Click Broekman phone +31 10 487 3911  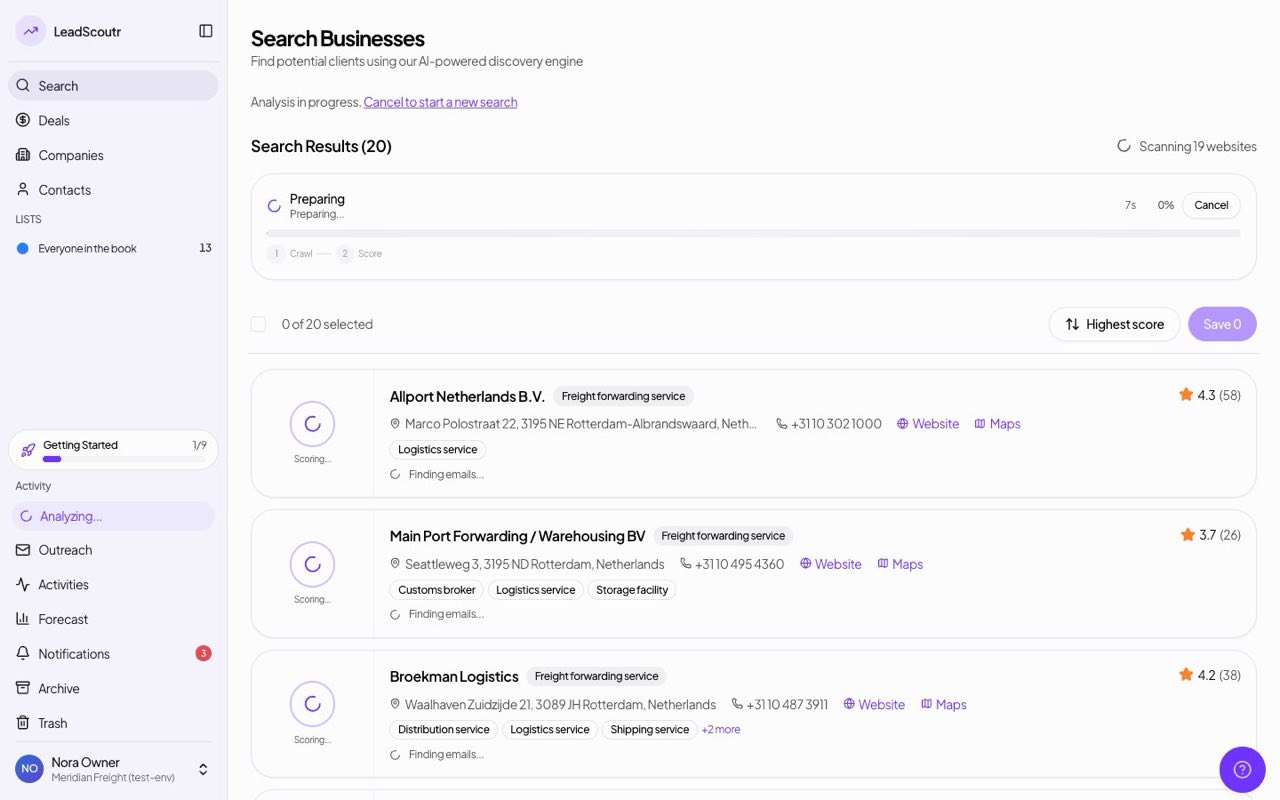coord(780,705)
